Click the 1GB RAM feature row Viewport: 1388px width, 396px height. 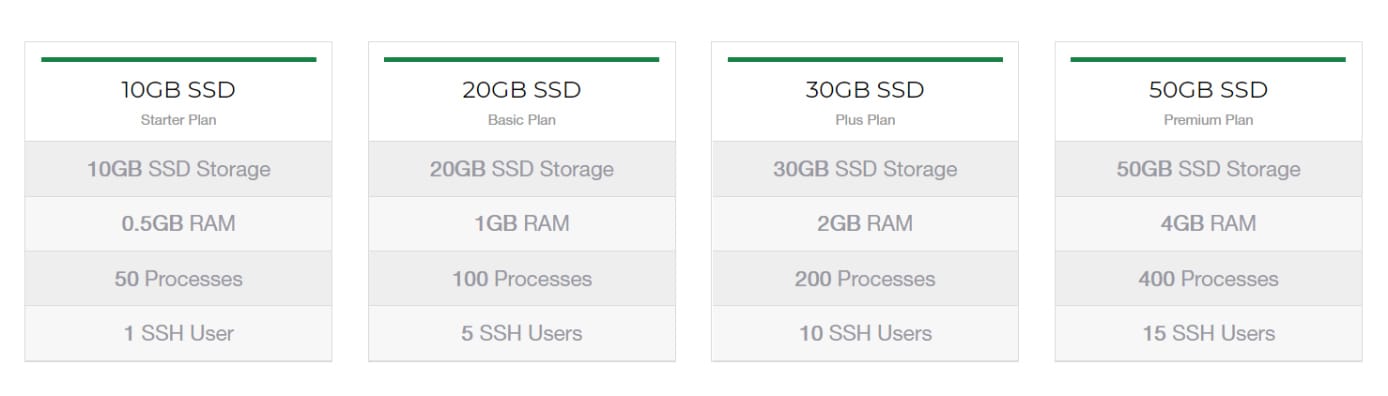[521, 224]
